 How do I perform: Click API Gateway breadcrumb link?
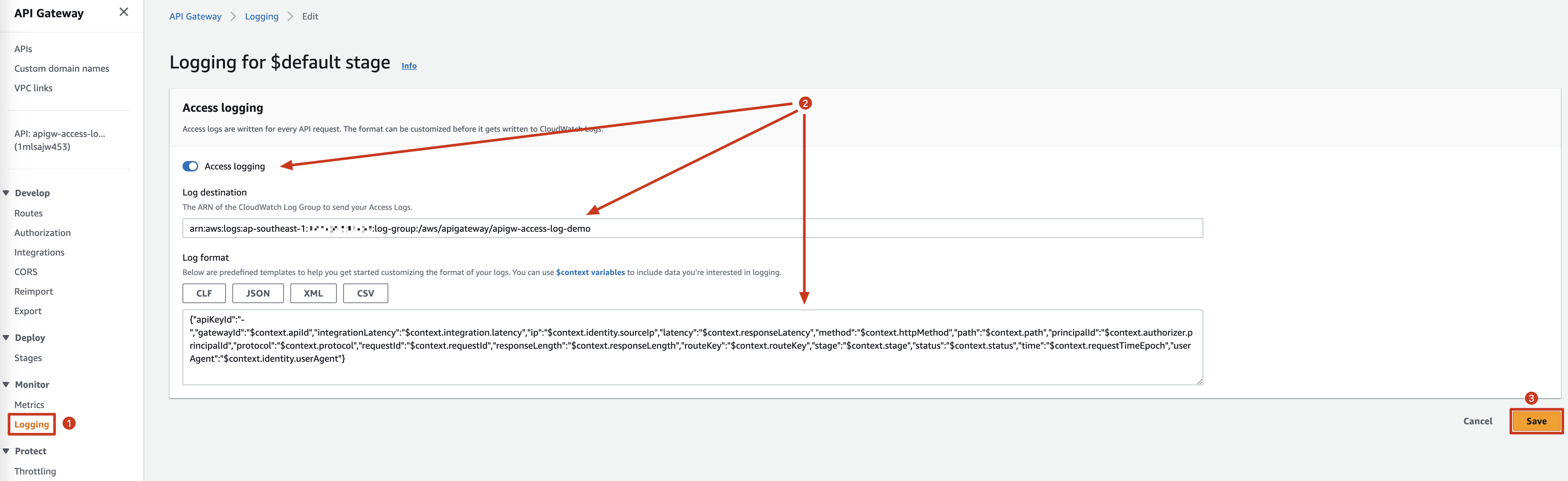195,16
